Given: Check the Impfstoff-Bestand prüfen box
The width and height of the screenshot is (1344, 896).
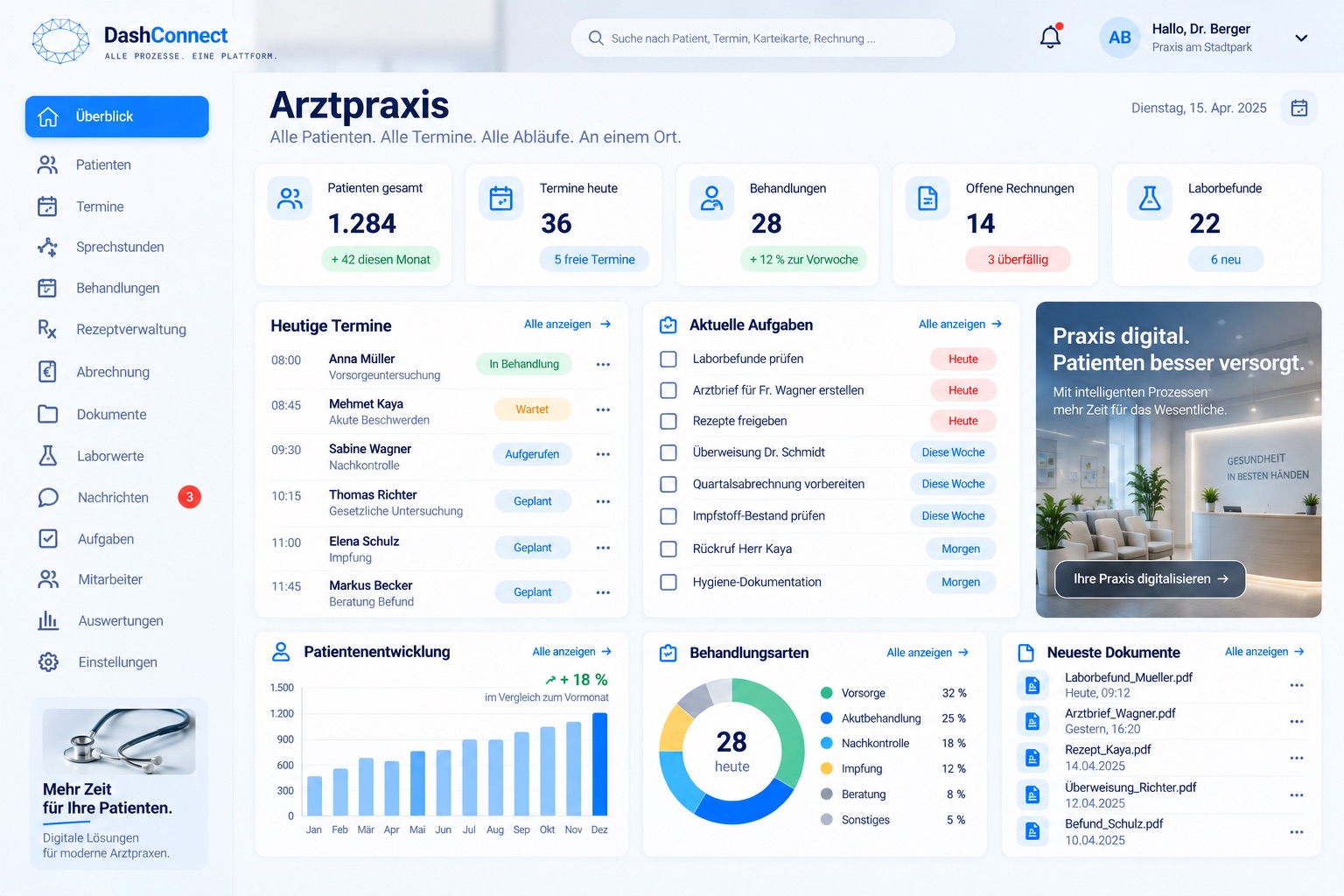Looking at the screenshot, I should click(668, 515).
